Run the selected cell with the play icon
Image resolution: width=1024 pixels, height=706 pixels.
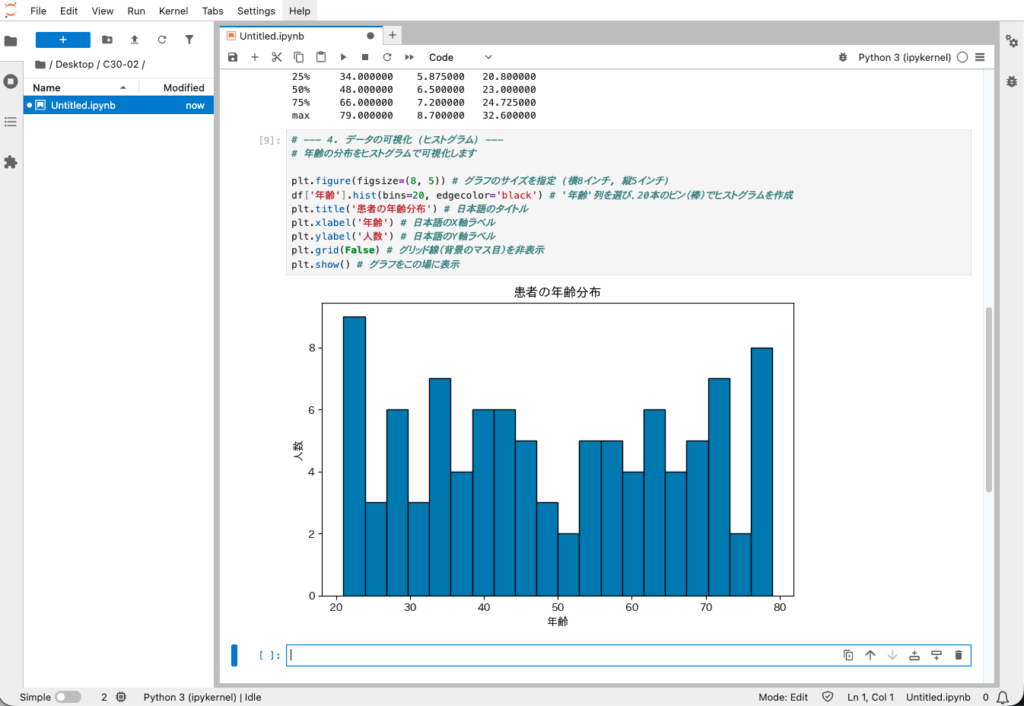pyautogui.click(x=343, y=58)
